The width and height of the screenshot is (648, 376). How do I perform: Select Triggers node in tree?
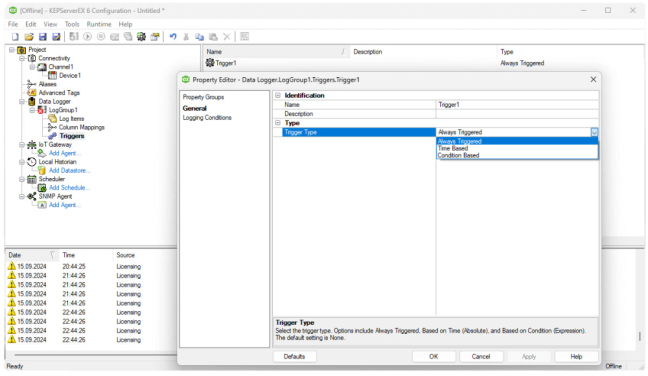72,136
